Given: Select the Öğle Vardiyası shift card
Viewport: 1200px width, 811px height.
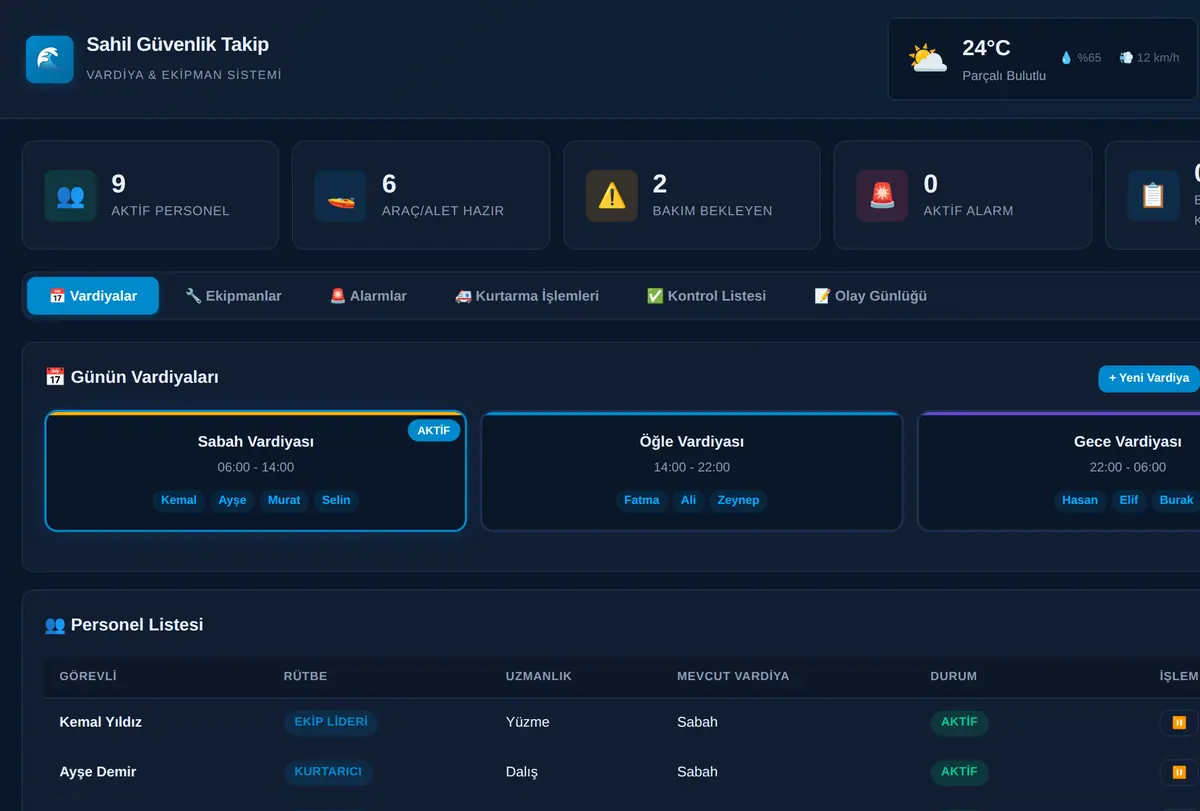Looking at the screenshot, I should pos(692,471).
